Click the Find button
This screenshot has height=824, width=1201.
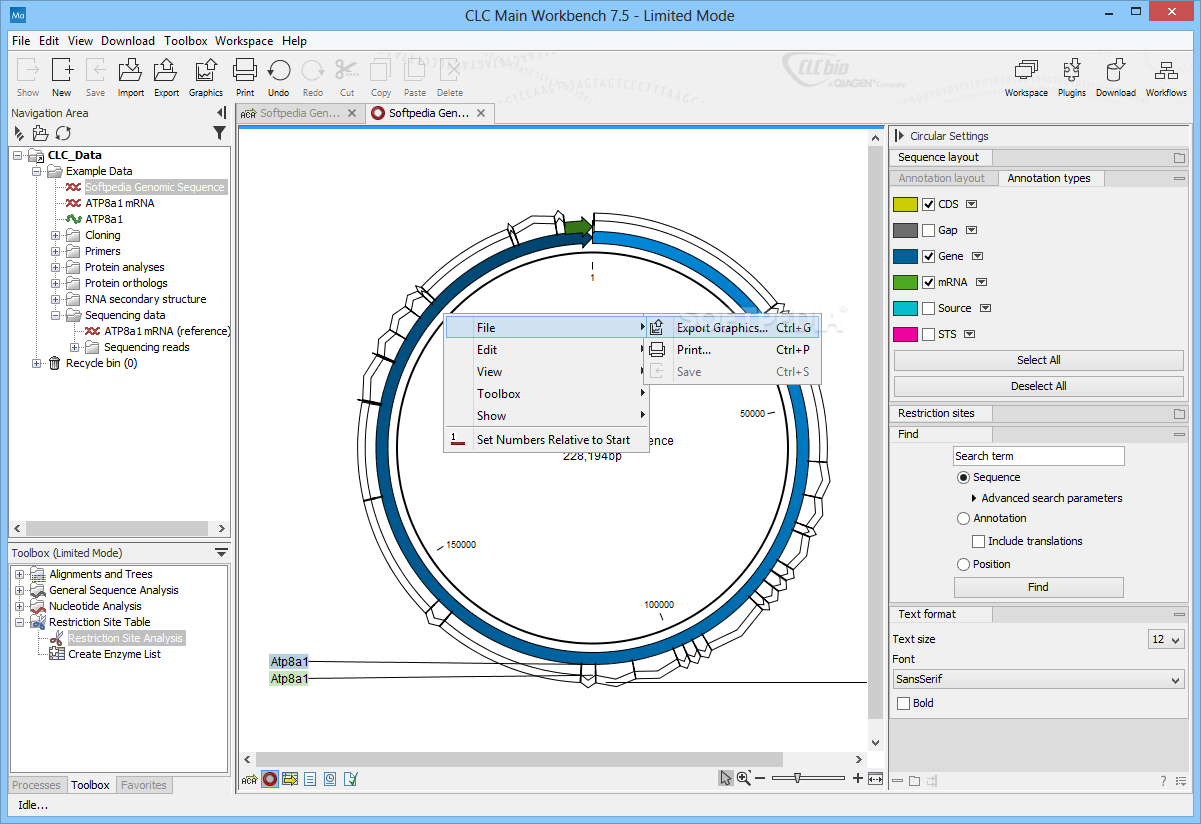(x=1038, y=587)
